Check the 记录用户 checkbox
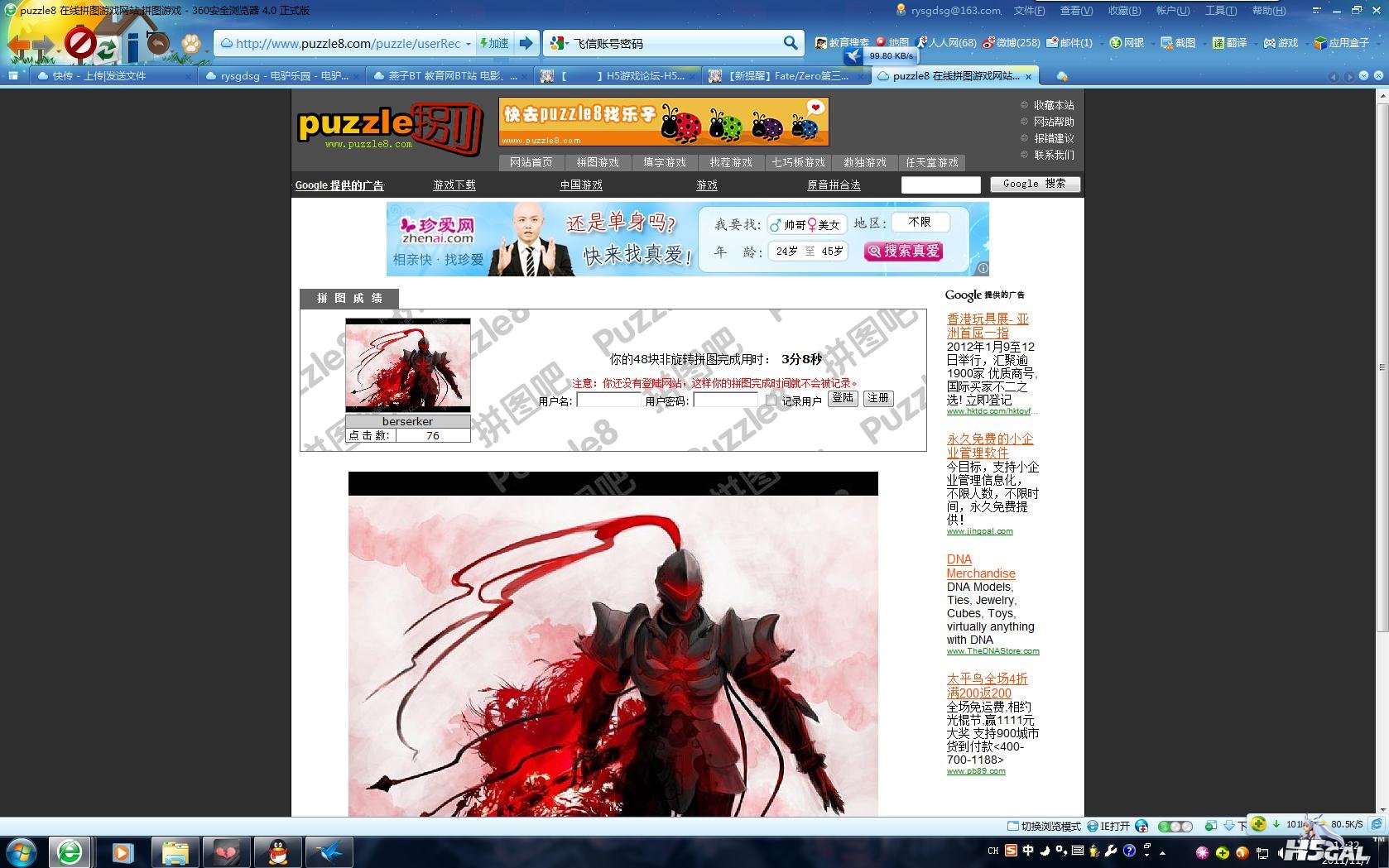Screen dimensions: 1389x868 pos(771,400)
